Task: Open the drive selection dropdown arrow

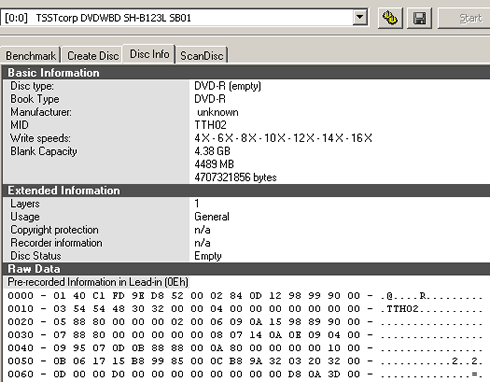Action: pyautogui.click(x=360, y=17)
